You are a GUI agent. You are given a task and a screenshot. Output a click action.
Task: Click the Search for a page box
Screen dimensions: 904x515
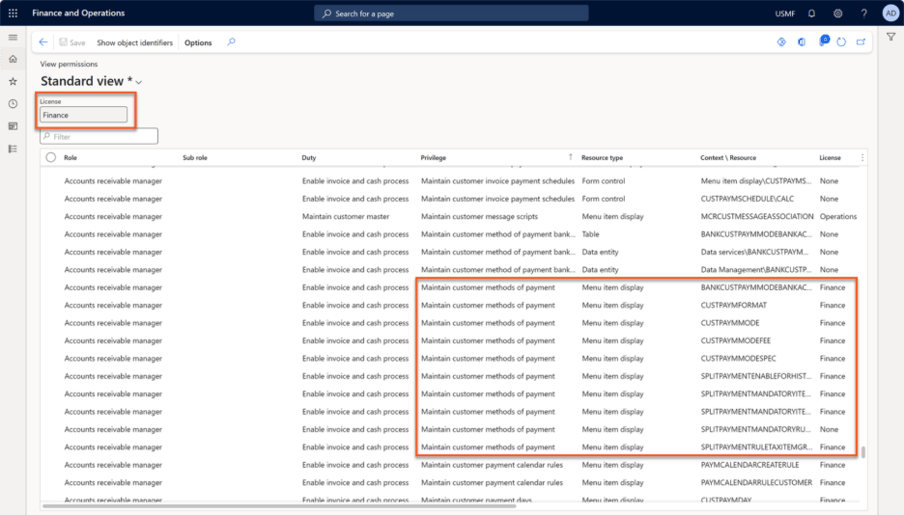point(451,13)
